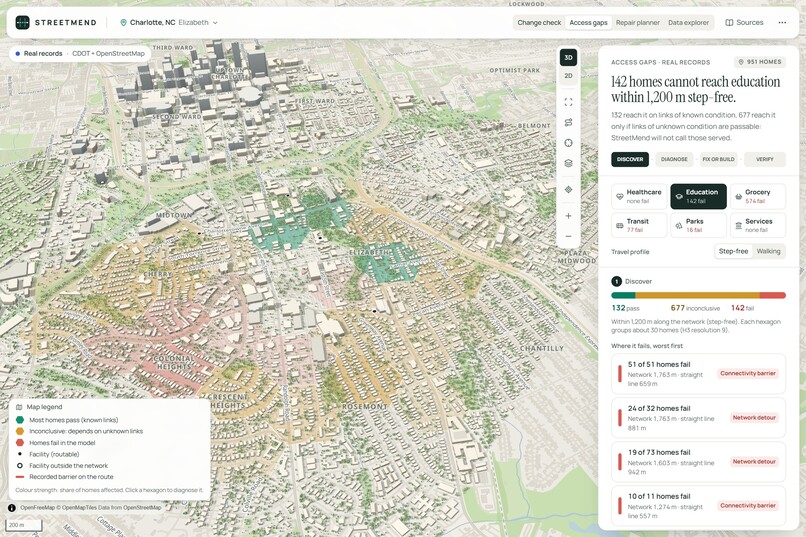The height and width of the screenshot is (537, 806).
Task: Click the 'Where it fails, worst first' heading
Action: coord(647,346)
